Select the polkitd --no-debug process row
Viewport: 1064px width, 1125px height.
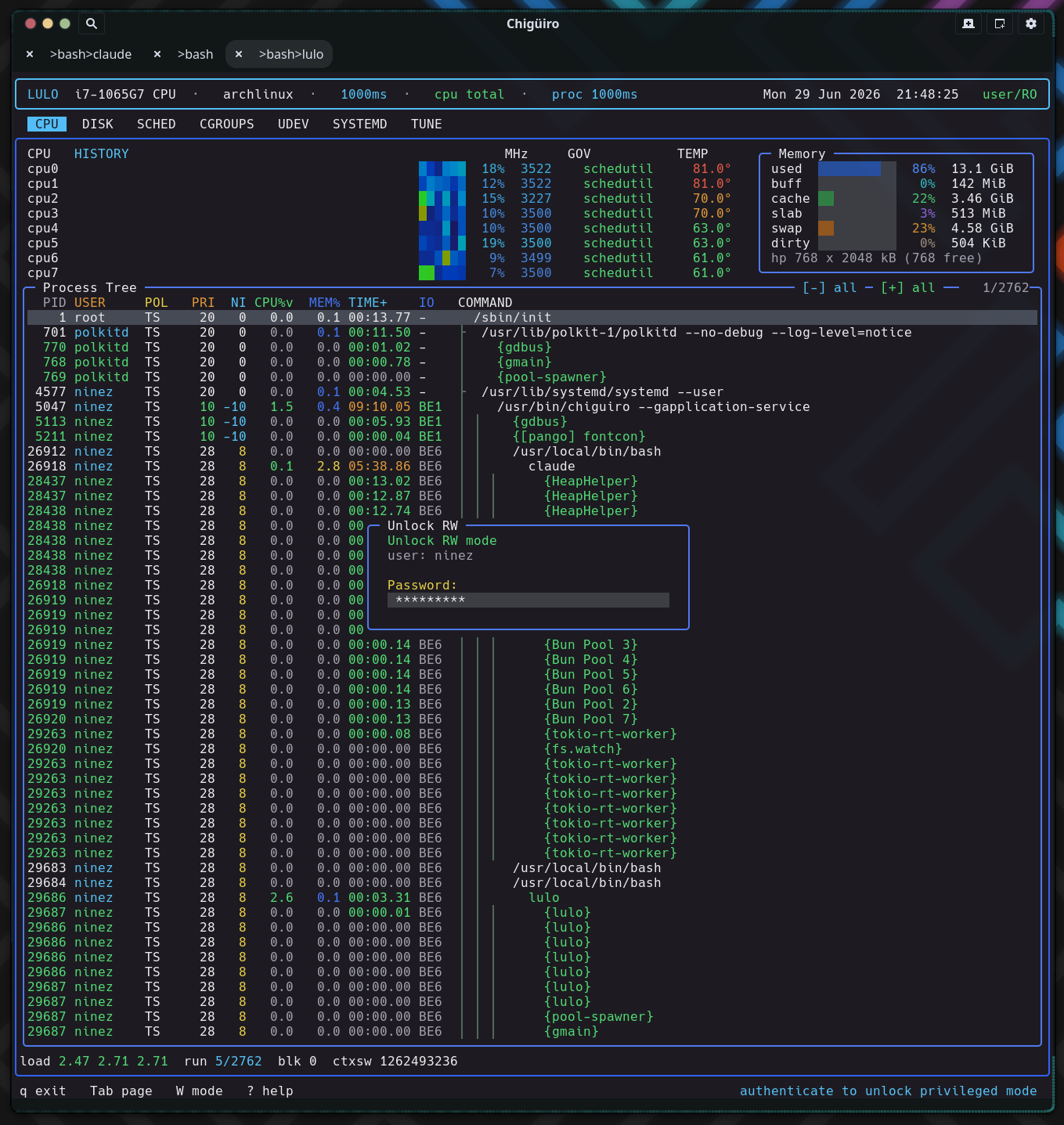[x=532, y=332]
